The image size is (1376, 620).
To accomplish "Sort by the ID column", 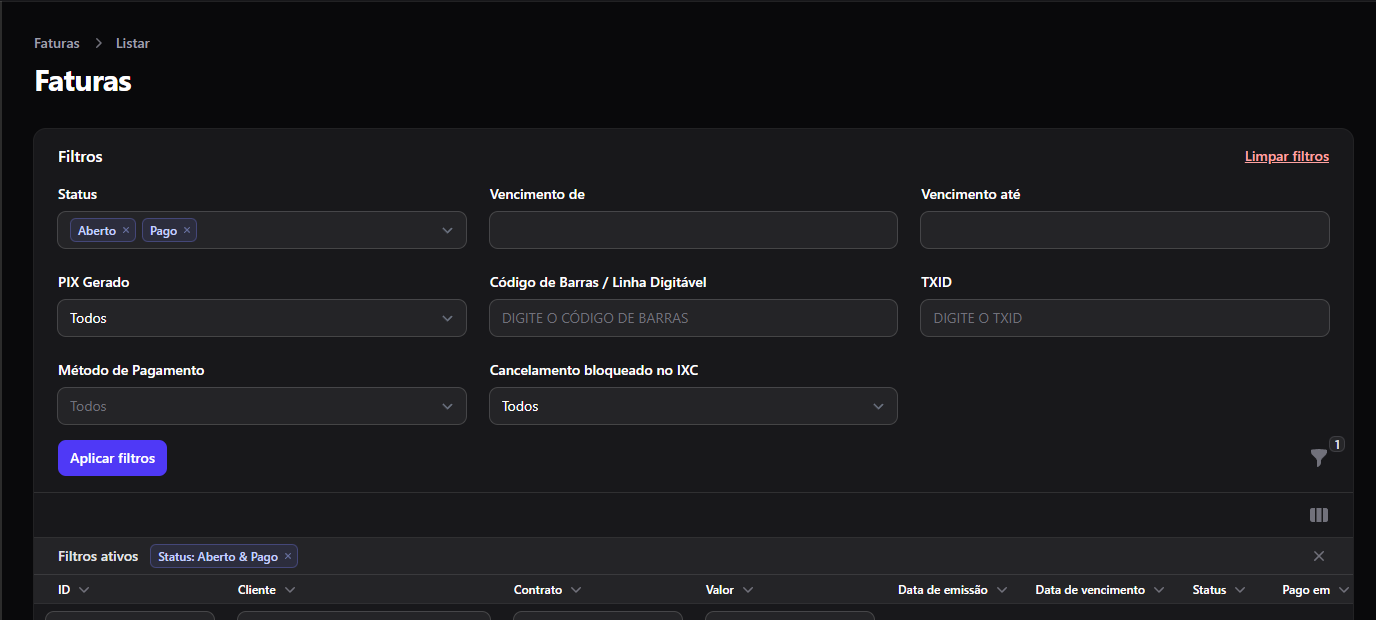I will (x=74, y=590).
